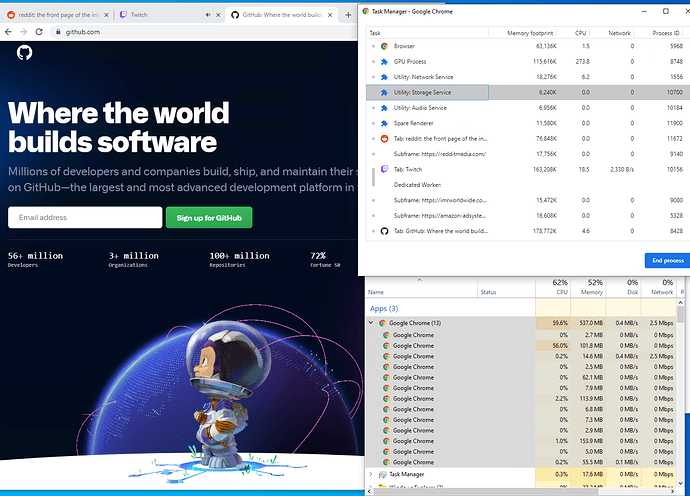The width and height of the screenshot is (690, 496).
Task: Click the GitHub Octocat logo on the page
Action: coord(25,53)
